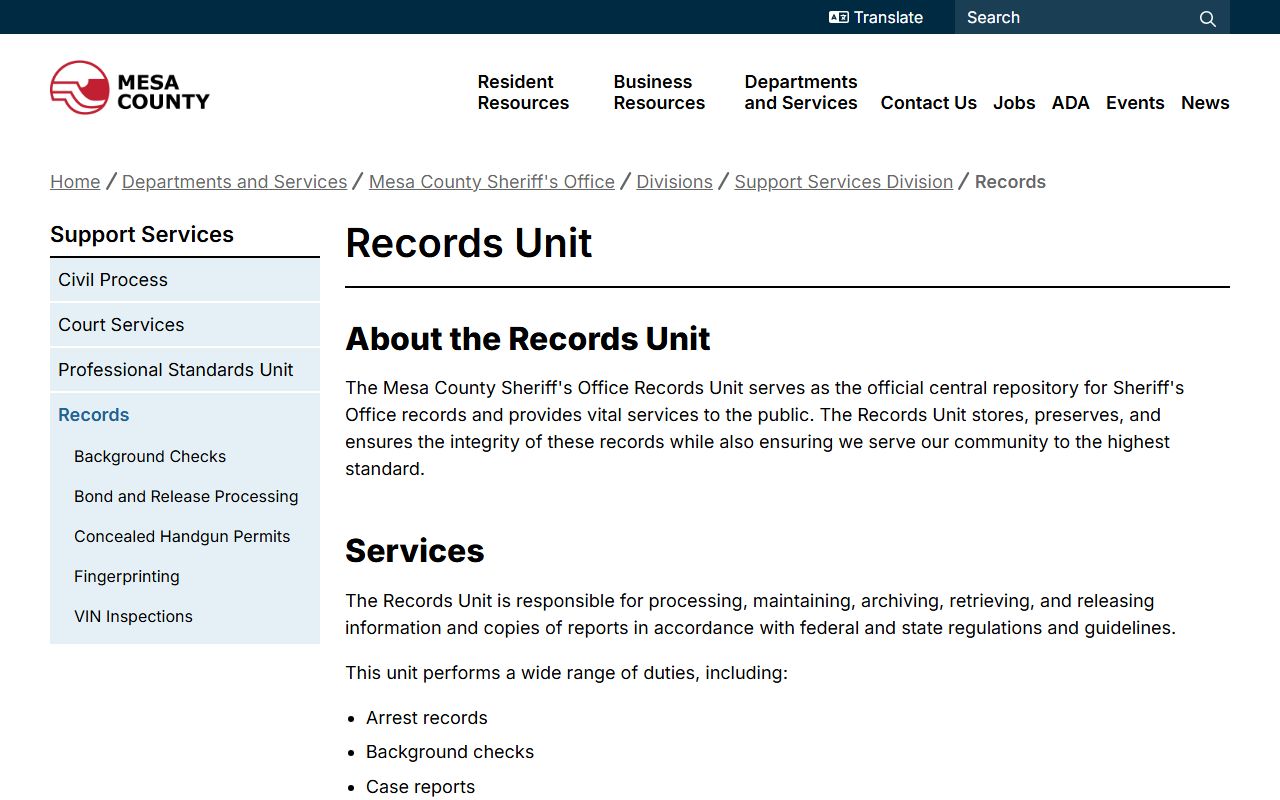The width and height of the screenshot is (1280, 800).
Task: Select Records in the sidebar
Action: (185, 415)
